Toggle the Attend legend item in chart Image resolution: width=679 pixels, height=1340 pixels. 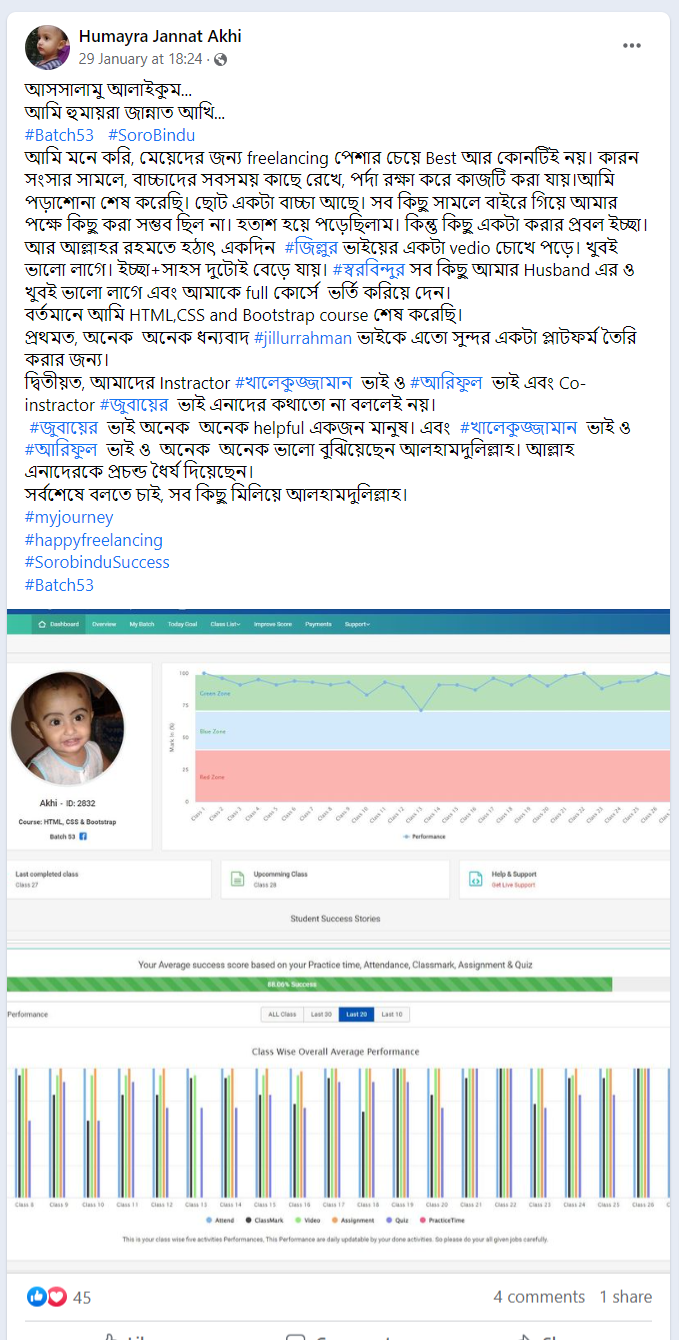[x=220, y=1221]
